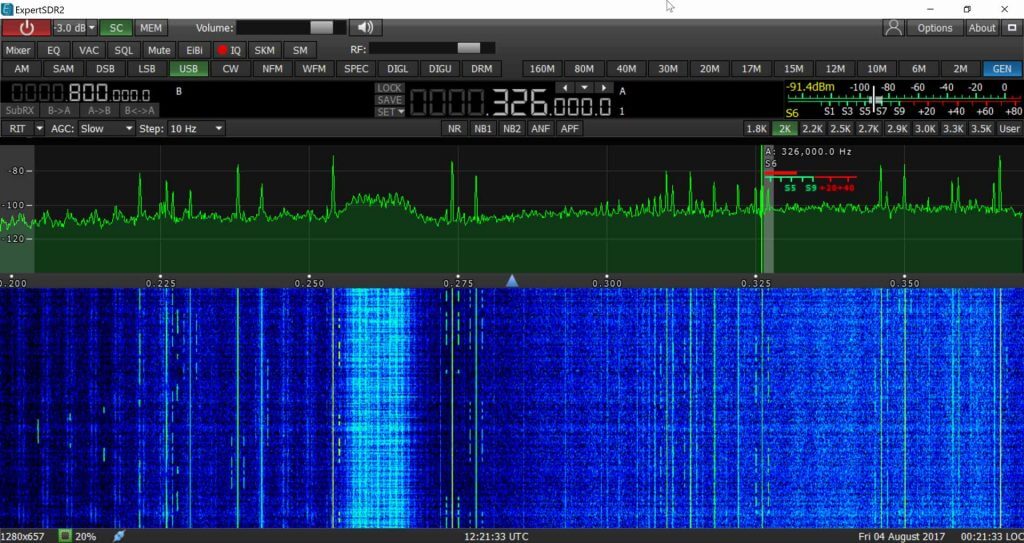Click the About button
Image resolution: width=1024 pixels, height=543 pixels.
(982, 28)
